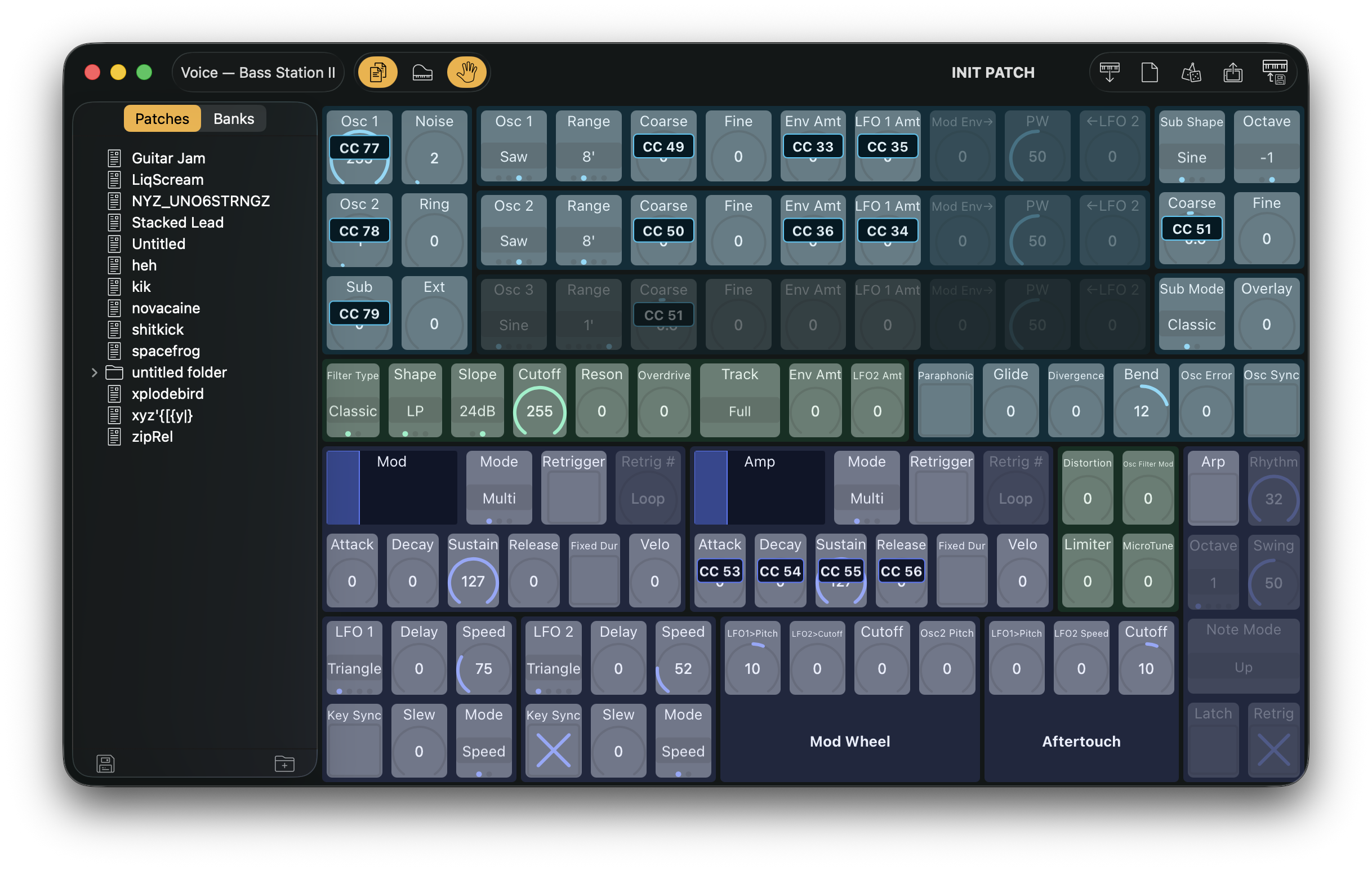Click the Aftertouch section label
Image resolution: width=1372 pixels, height=870 pixels.
(x=1081, y=741)
